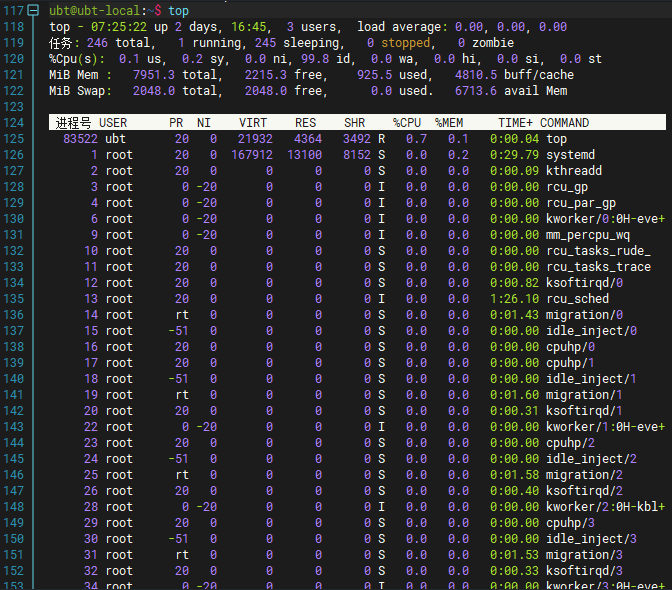Select PID 83522 in the process list
Image resolution: width=672 pixels, height=590 pixels.
click(80, 139)
